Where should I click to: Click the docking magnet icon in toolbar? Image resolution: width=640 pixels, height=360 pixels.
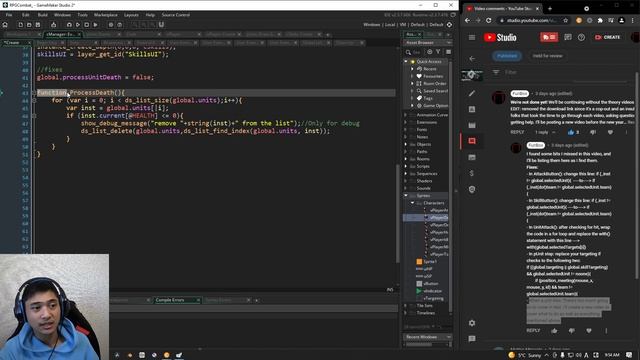click(161, 25)
